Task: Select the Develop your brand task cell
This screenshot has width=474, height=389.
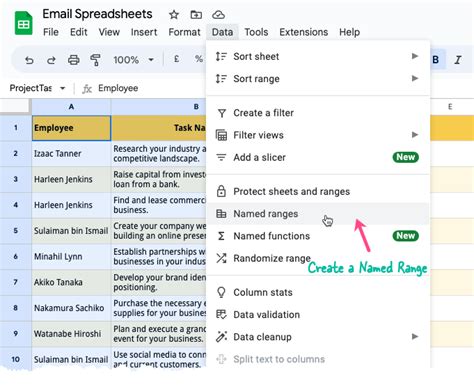Action: (159, 282)
